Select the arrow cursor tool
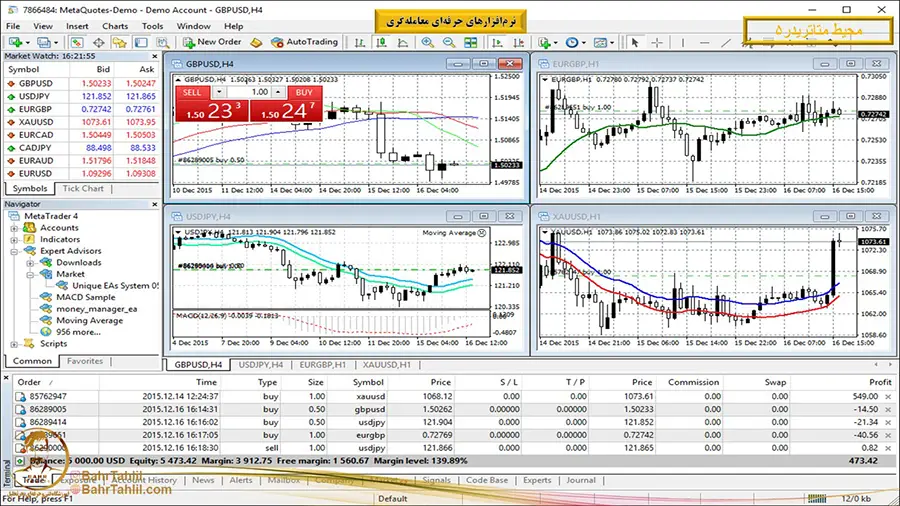Screen dimensions: 900x506 point(635,42)
